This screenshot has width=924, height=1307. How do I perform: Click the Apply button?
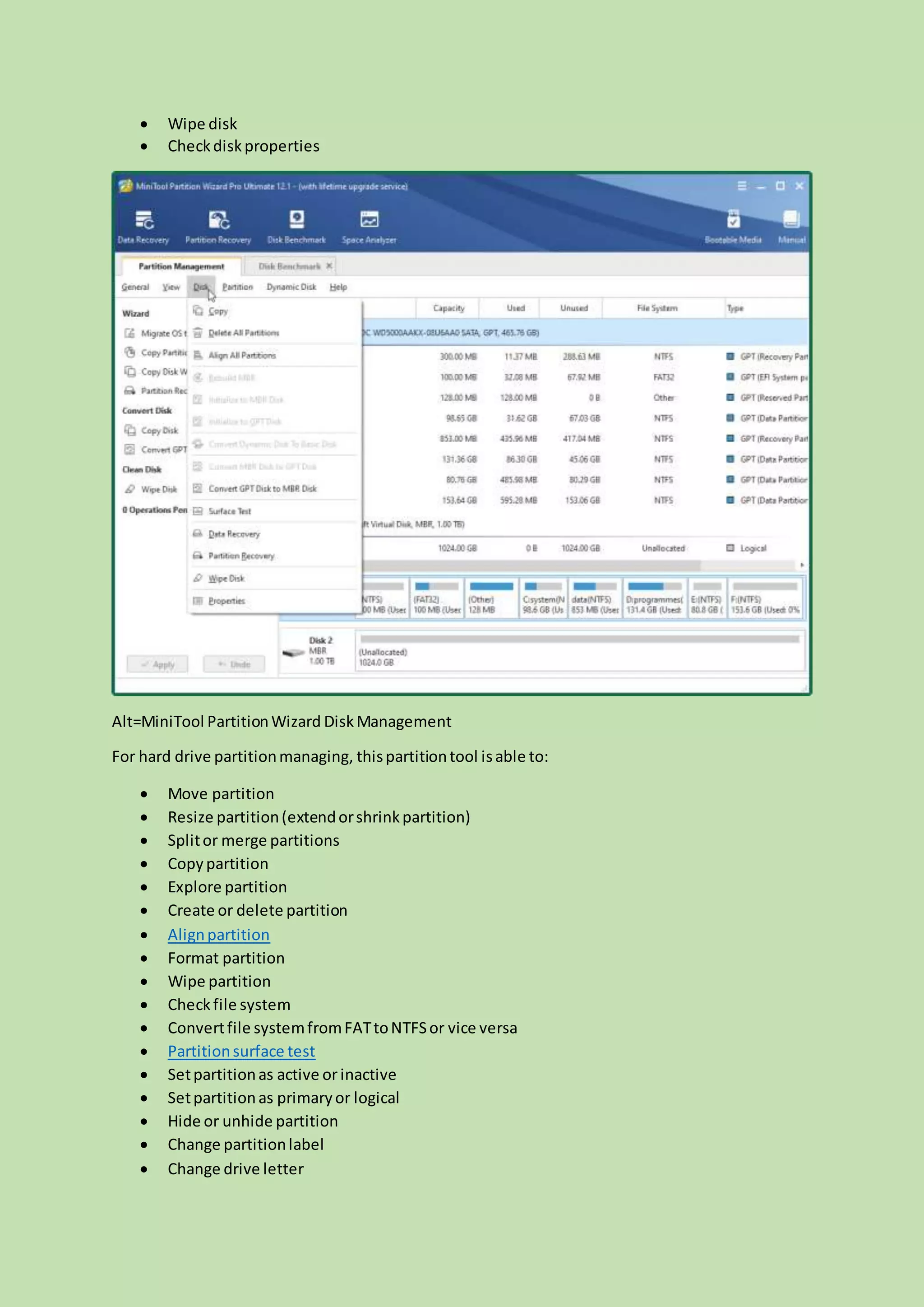point(157,664)
